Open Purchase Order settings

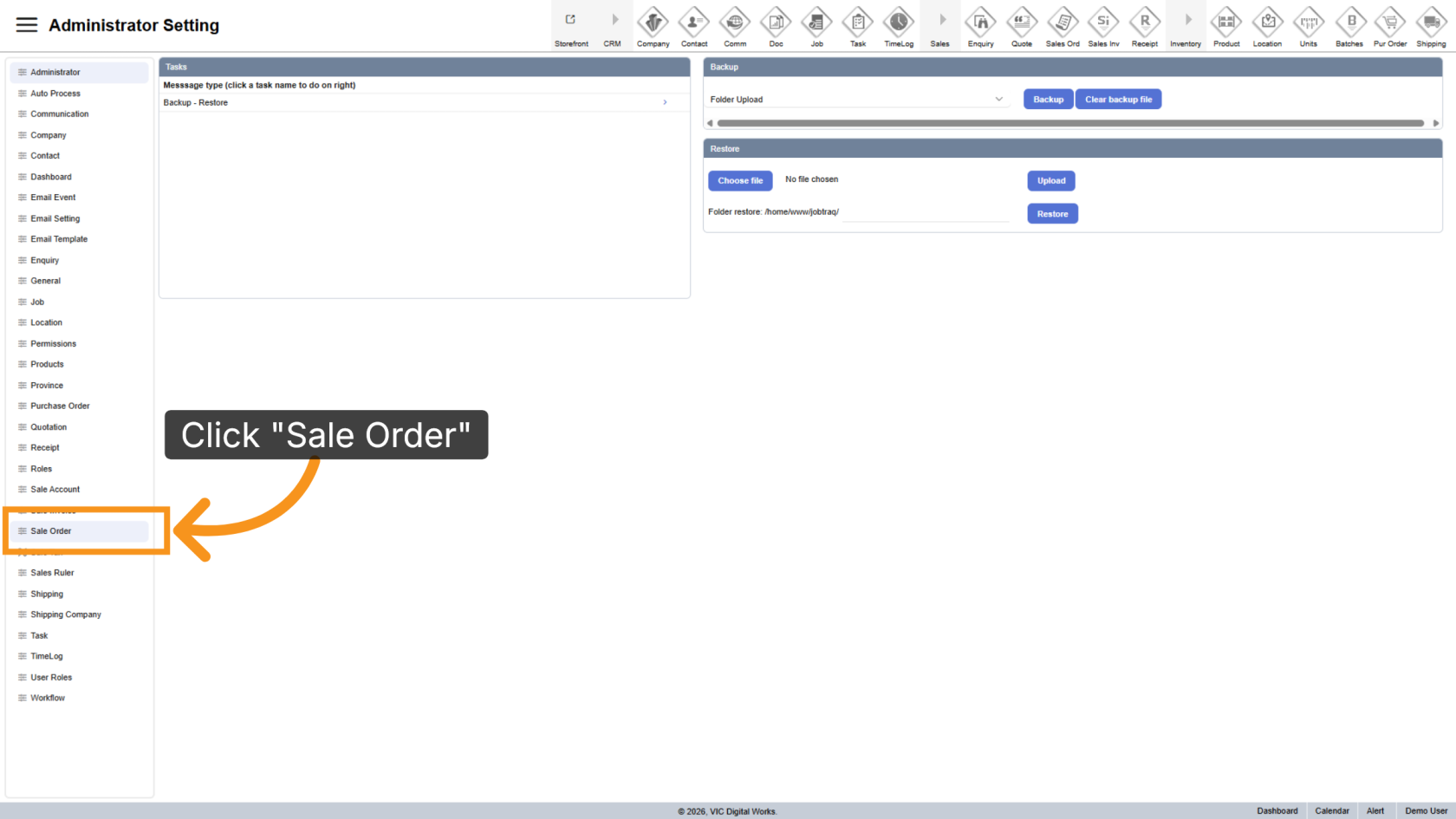click(79, 406)
